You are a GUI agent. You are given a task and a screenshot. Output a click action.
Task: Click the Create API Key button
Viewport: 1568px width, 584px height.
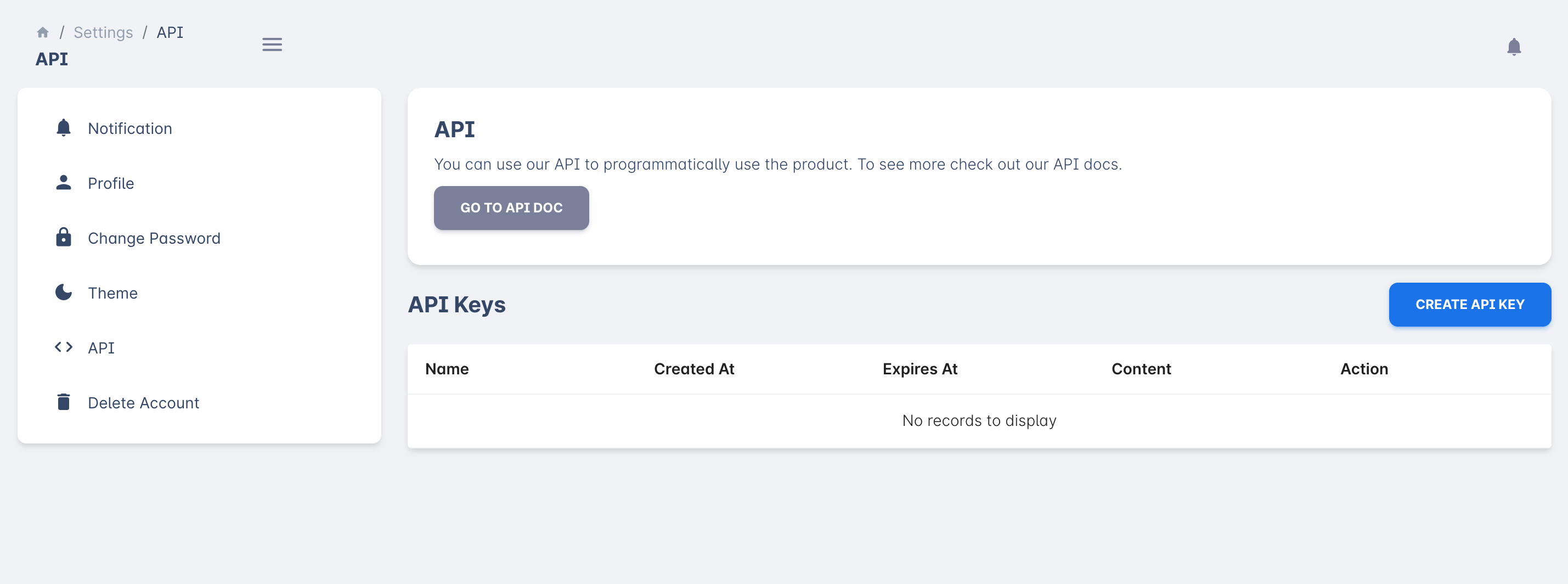1469,305
